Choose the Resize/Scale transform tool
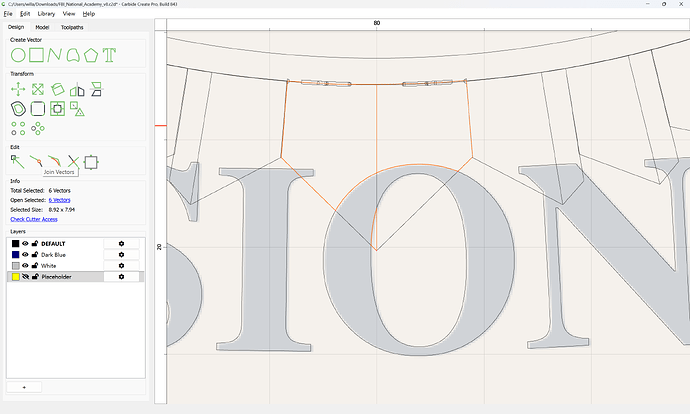The width and height of the screenshot is (690, 414). pos(38,89)
